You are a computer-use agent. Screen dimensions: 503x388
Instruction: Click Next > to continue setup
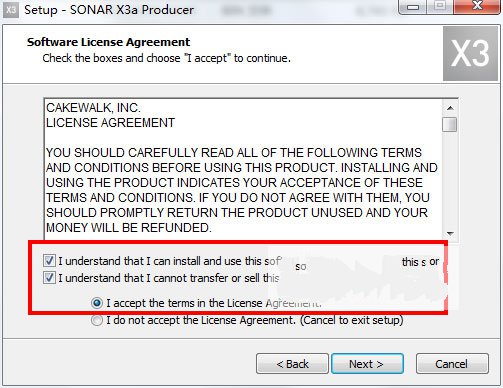(367, 364)
